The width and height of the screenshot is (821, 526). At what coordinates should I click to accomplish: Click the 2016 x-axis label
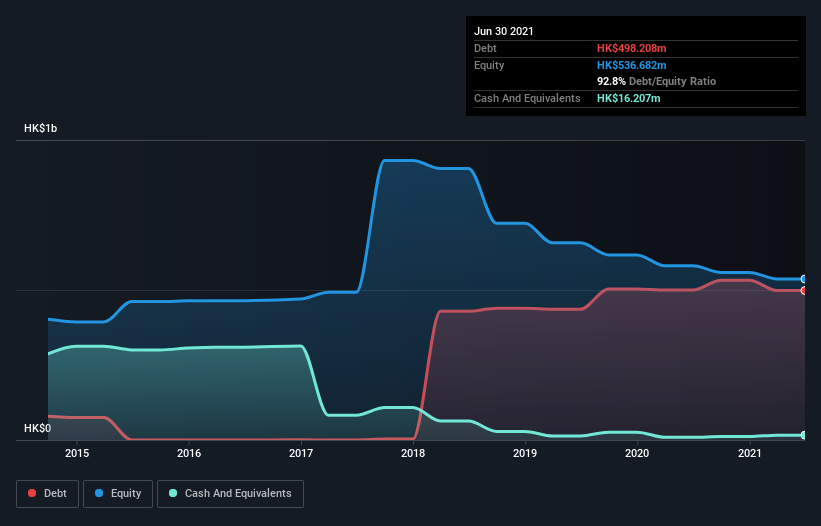tap(189, 453)
